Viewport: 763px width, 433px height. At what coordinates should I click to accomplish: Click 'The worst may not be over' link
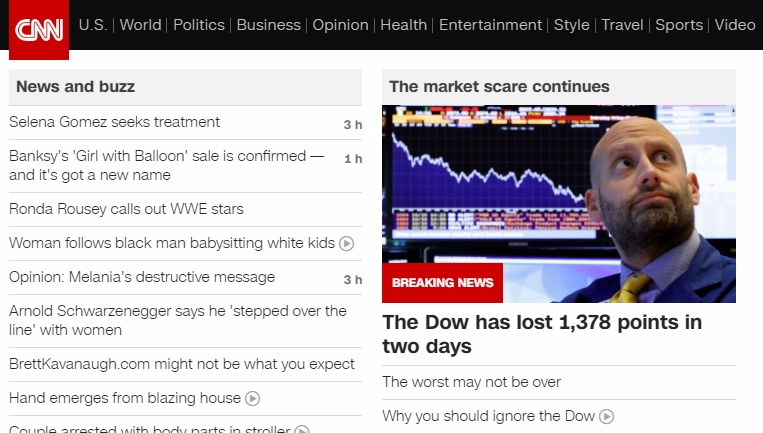[471, 382]
